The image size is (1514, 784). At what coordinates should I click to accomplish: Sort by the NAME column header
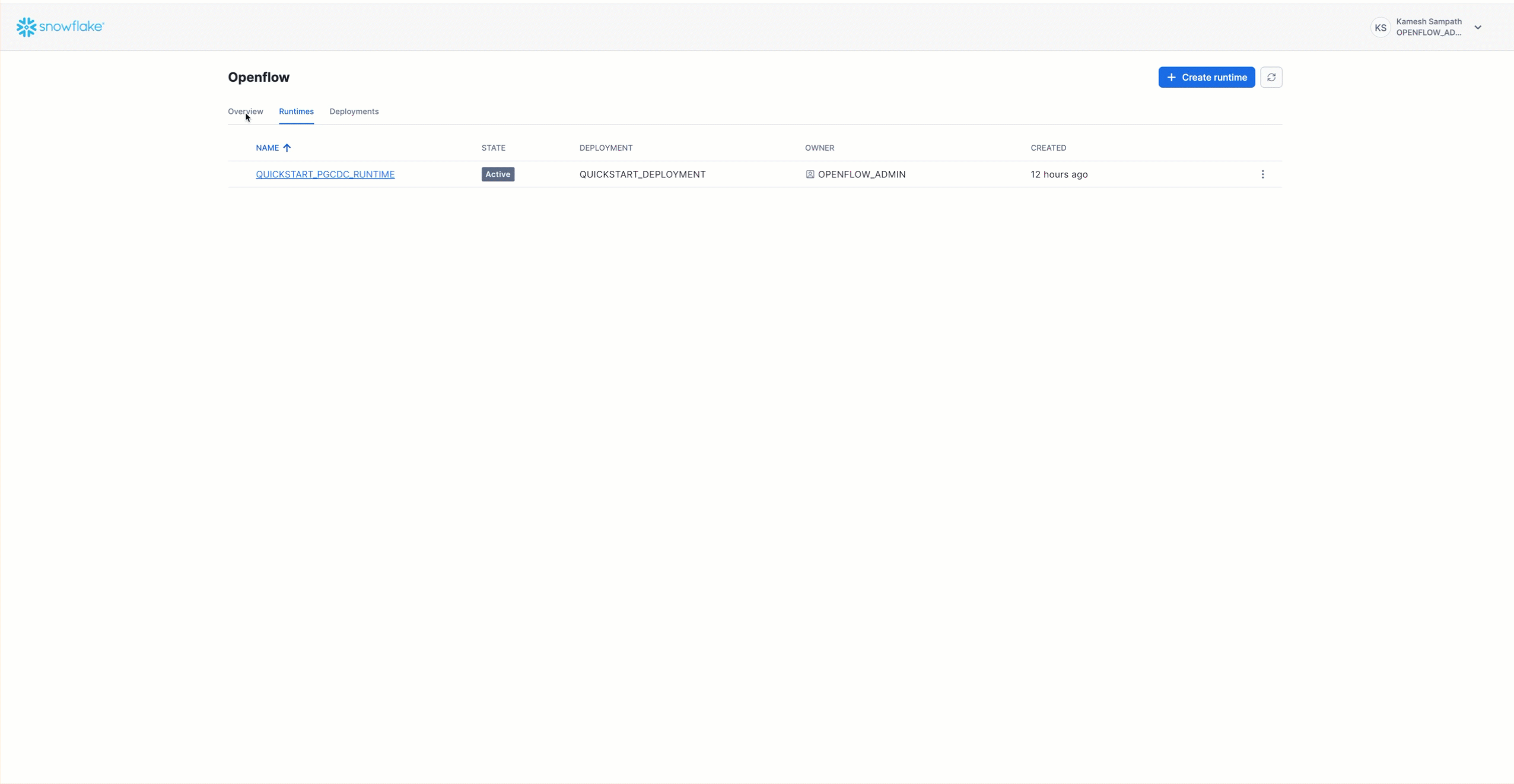(x=267, y=148)
